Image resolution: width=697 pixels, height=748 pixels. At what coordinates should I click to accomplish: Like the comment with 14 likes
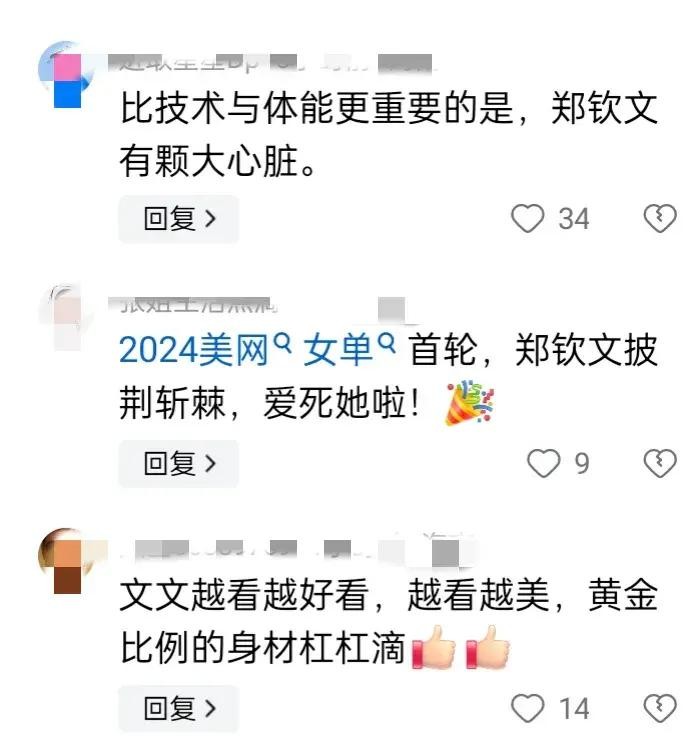click(x=527, y=708)
